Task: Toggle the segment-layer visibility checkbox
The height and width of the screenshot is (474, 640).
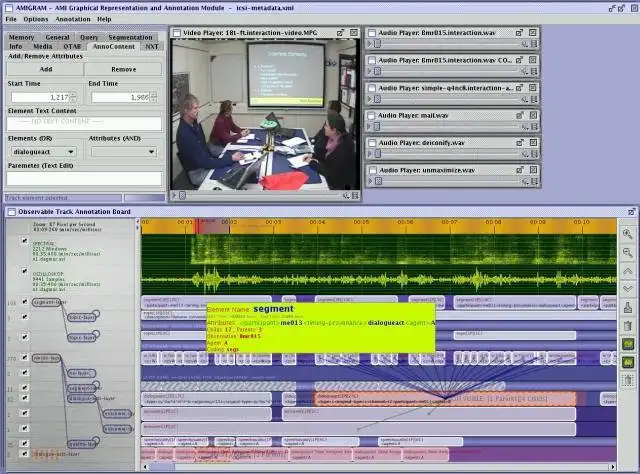Action: [x=24, y=301]
